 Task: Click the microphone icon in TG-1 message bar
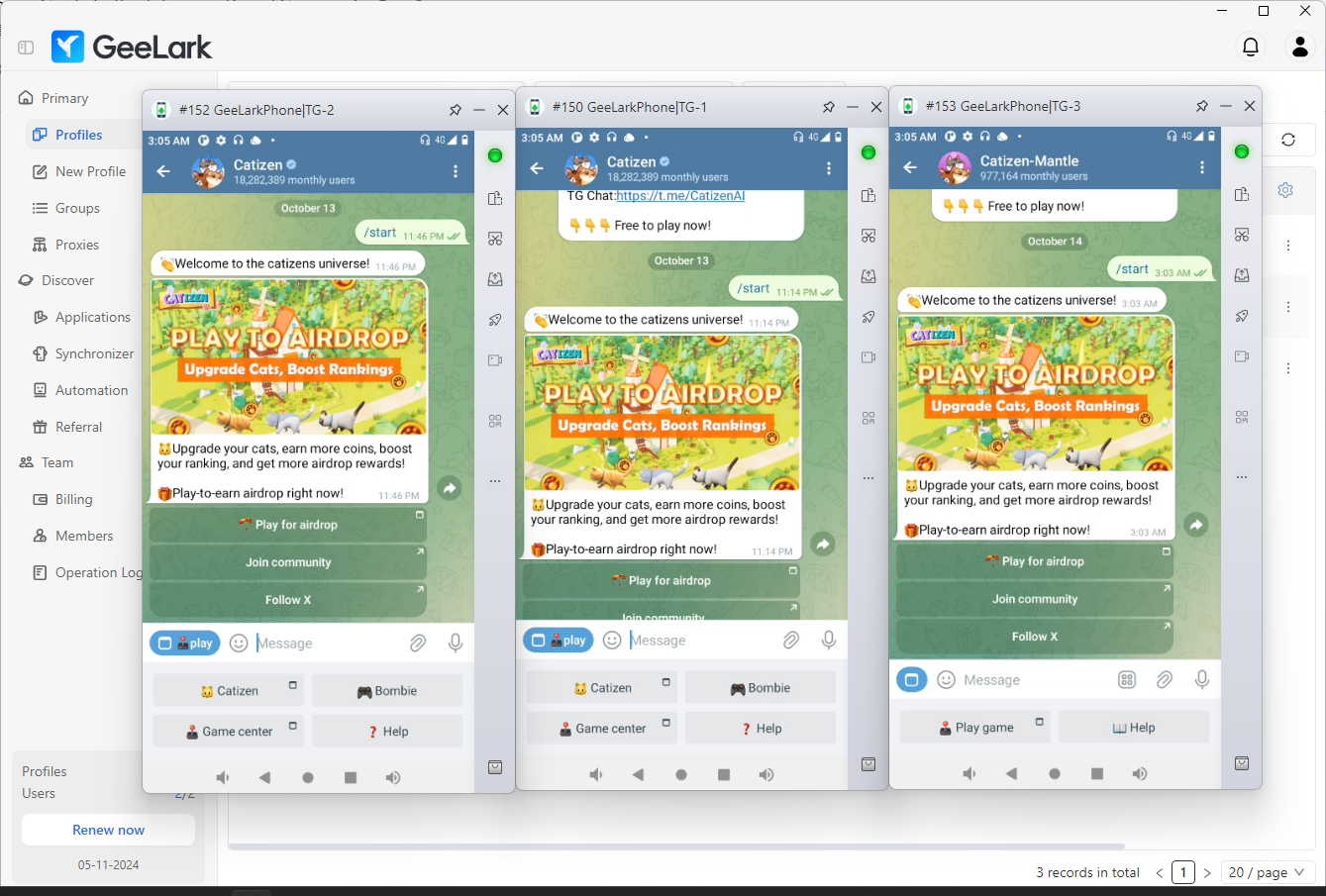click(x=829, y=641)
